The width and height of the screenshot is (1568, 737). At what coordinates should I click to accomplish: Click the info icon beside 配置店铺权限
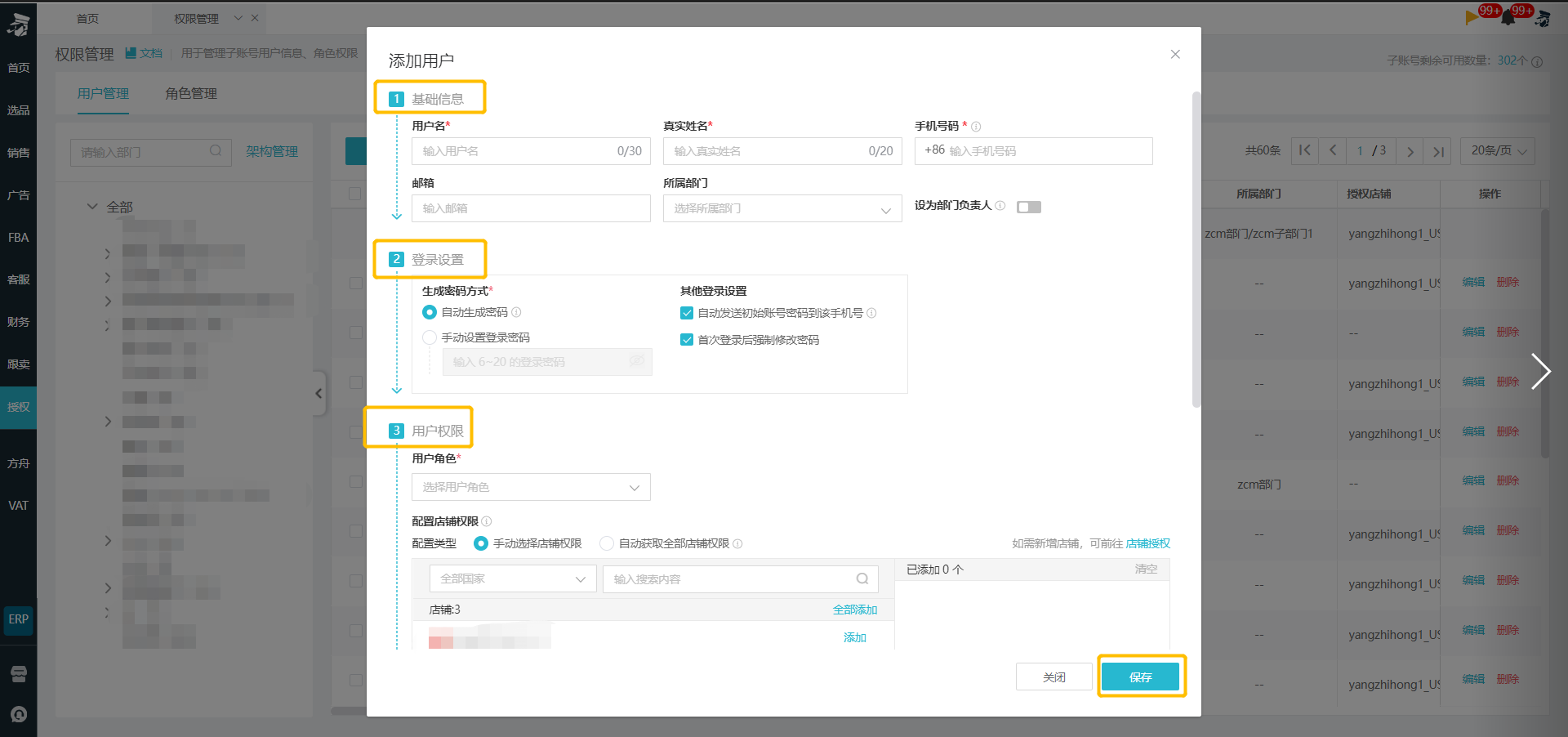pyautogui.click(x=487, y=521)
